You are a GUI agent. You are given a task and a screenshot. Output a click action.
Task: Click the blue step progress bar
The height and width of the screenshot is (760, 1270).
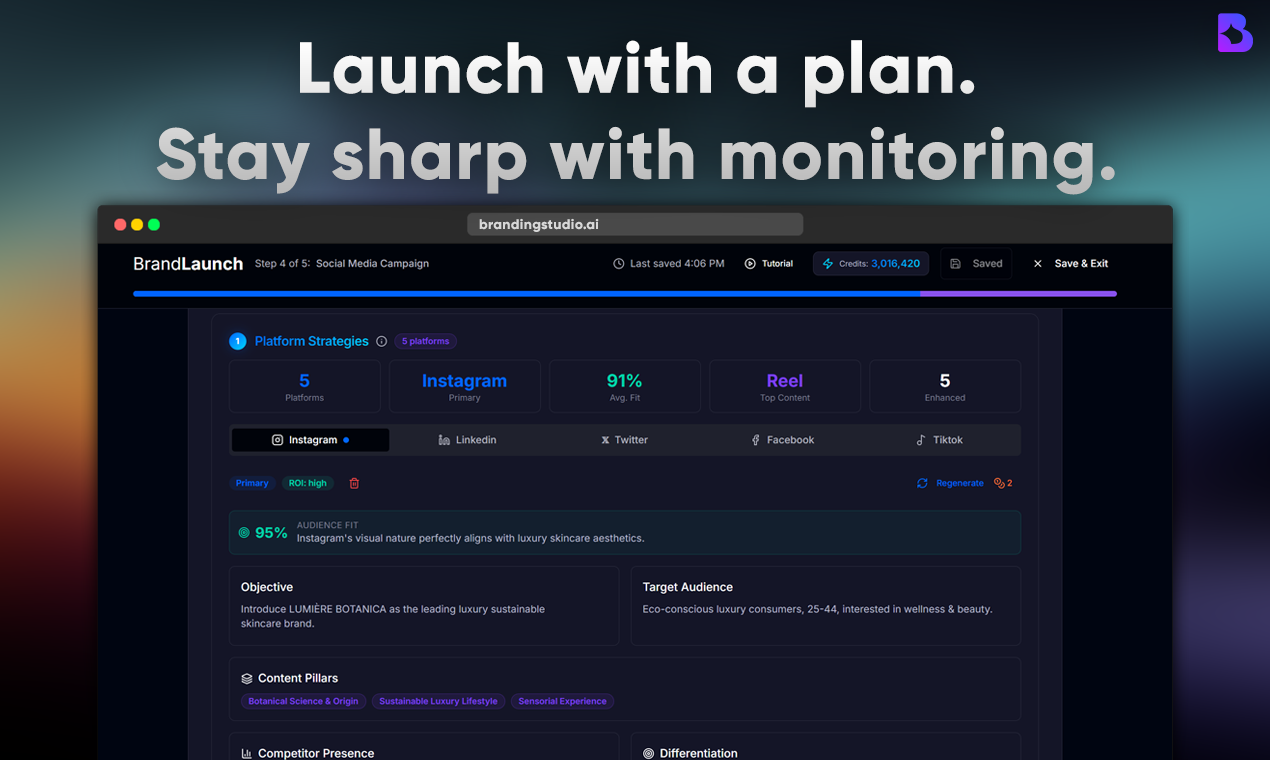pyautogui.click(x=526, y=294)
